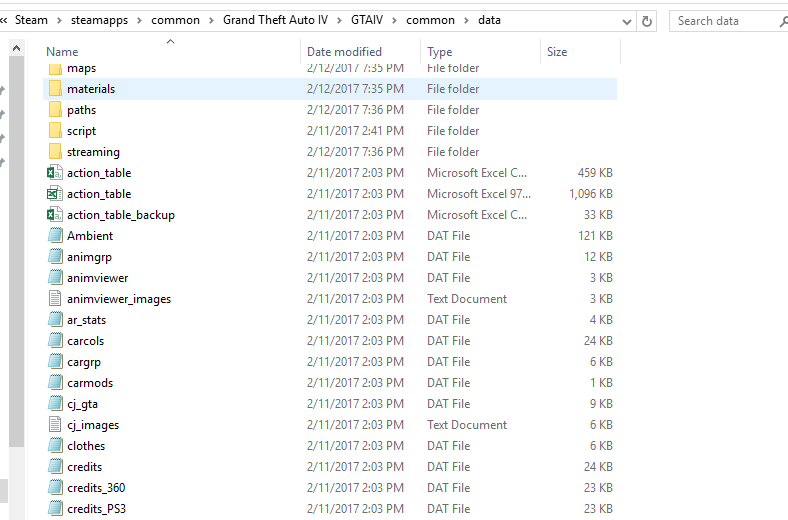Expand the chevron after Steam breadcrumb
Viewport: 788px width, 520px height.
point(59,21)
